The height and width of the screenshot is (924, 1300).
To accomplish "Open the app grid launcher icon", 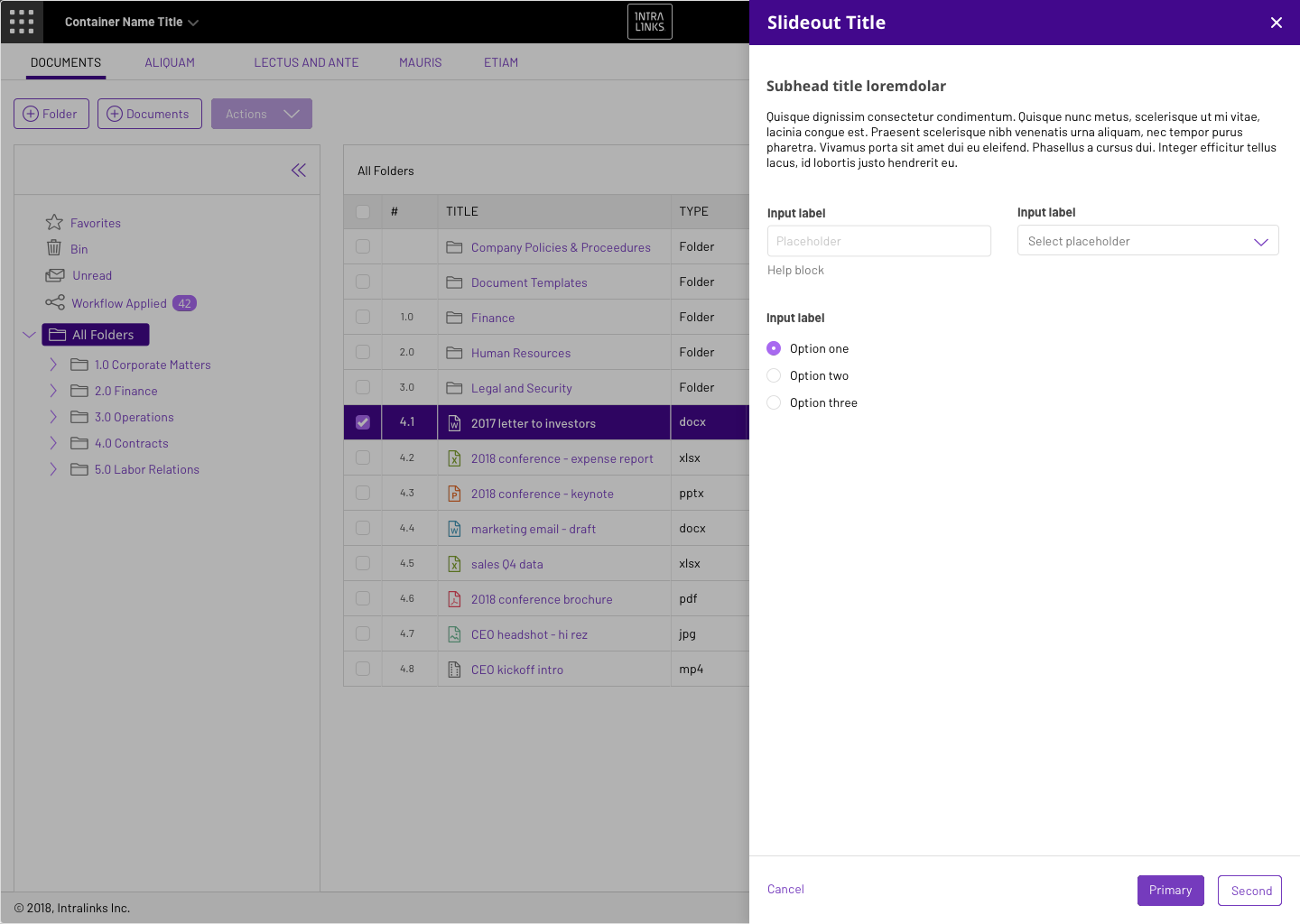I will [x=22, y=22].
